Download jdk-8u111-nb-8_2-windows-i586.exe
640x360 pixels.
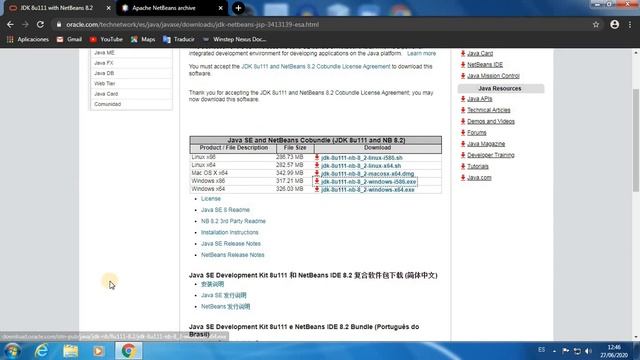point(369,182)
